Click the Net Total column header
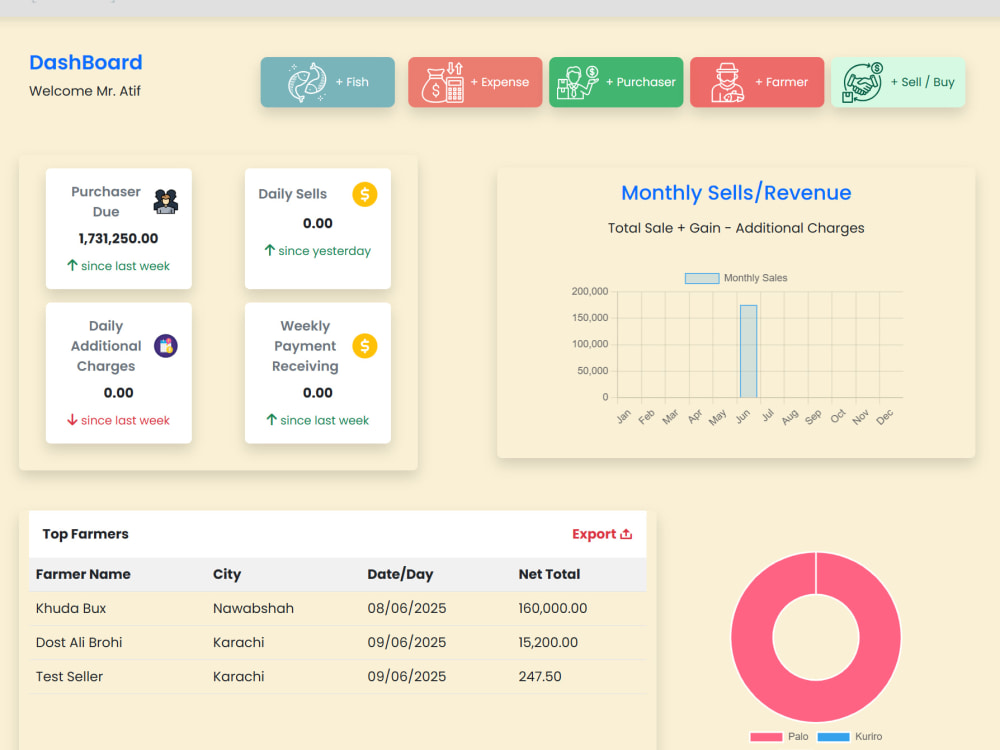Image resolution: width=1000 pixels, height=750 pixels. 549,574
